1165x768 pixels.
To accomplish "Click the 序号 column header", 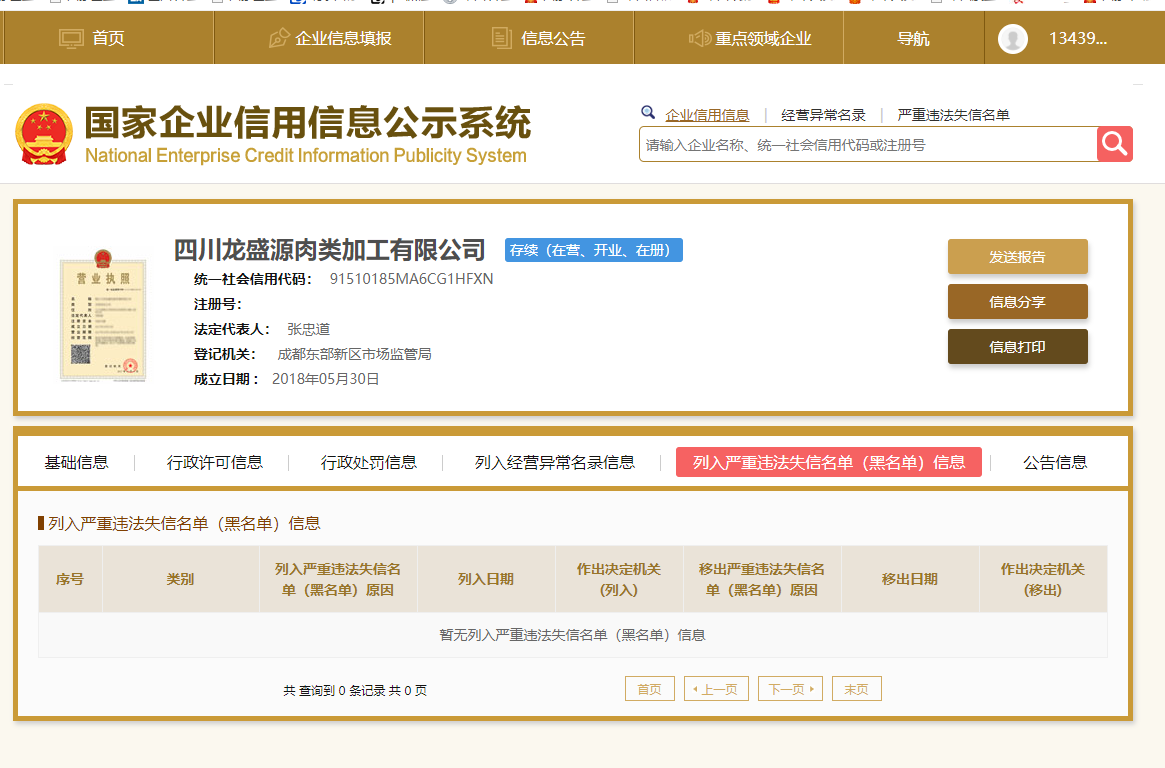I will pos(70,579).
